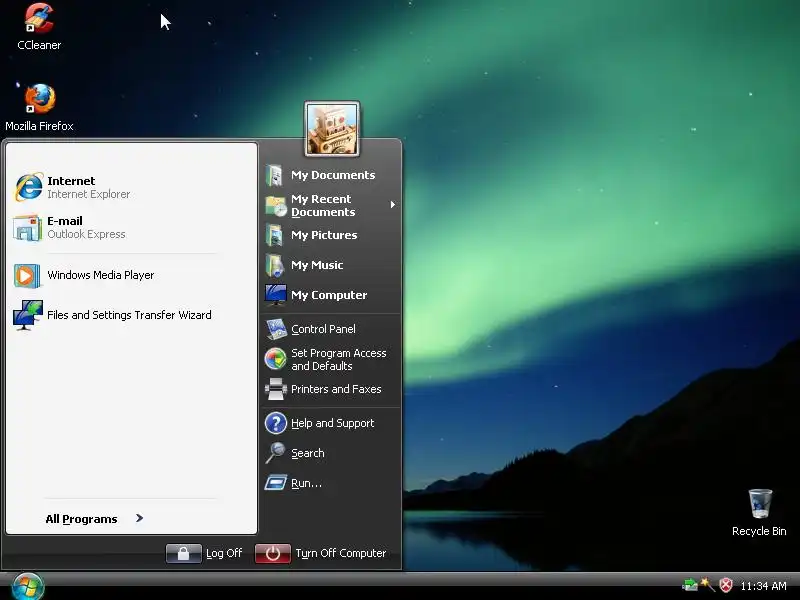Click the Outlook Express E-mail icon

28,228
